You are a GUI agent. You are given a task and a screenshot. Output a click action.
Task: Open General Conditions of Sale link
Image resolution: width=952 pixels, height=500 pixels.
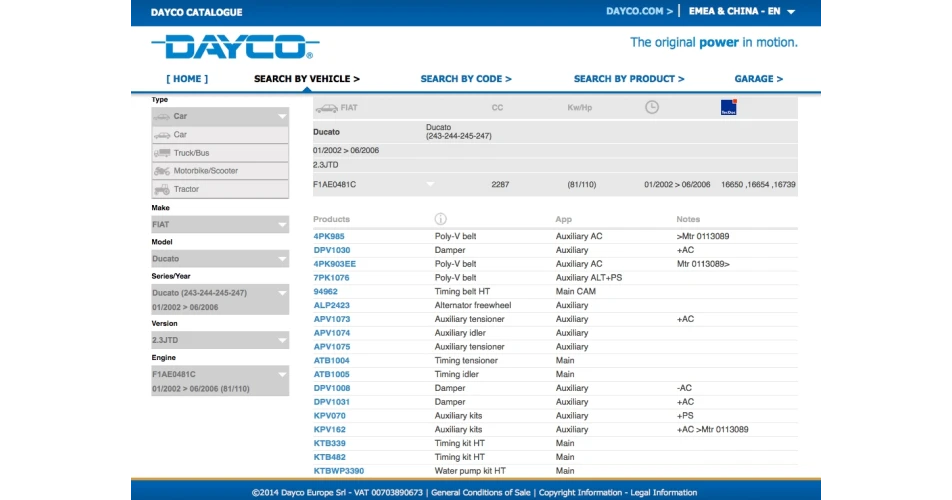click(481, 493)
